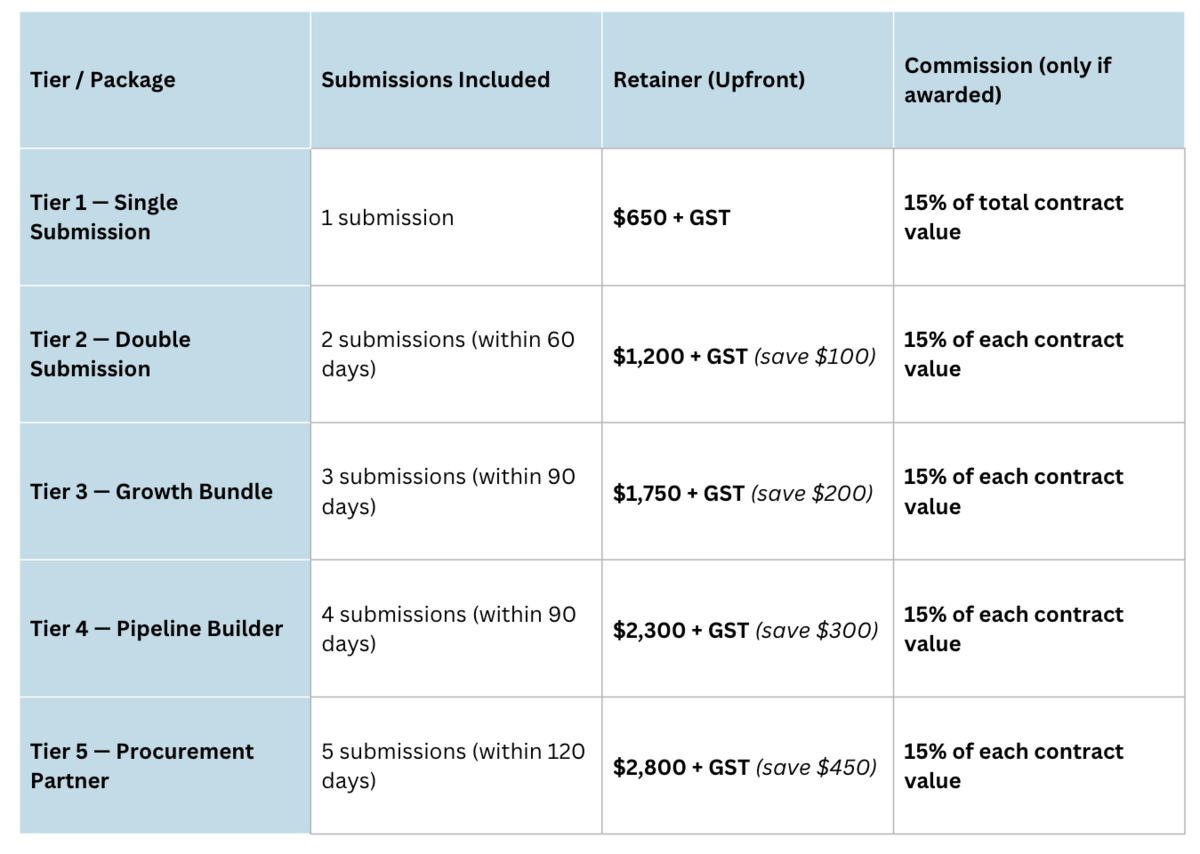
Task: Click the Tier / Package column header
Action: click(103, 80)
